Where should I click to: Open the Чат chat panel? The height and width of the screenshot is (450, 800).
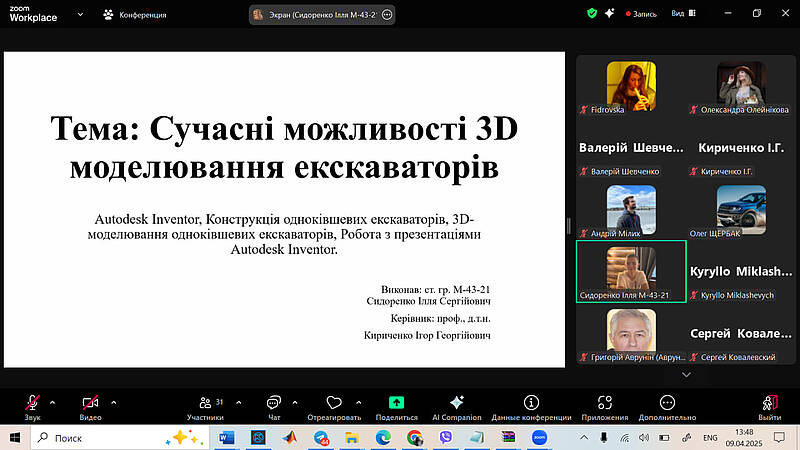(274, 408)
